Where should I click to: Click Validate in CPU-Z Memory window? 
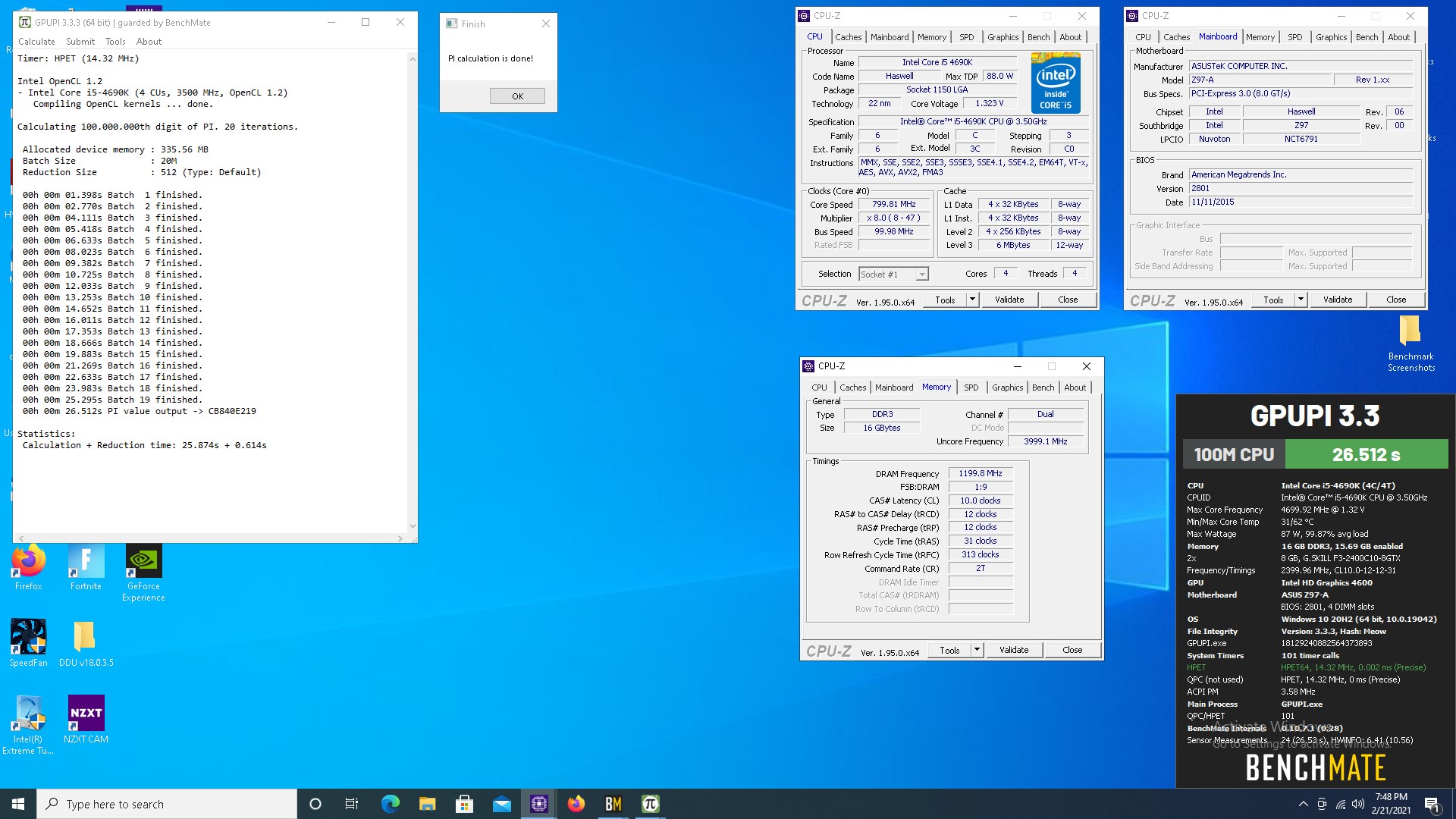click(1014, 650)
